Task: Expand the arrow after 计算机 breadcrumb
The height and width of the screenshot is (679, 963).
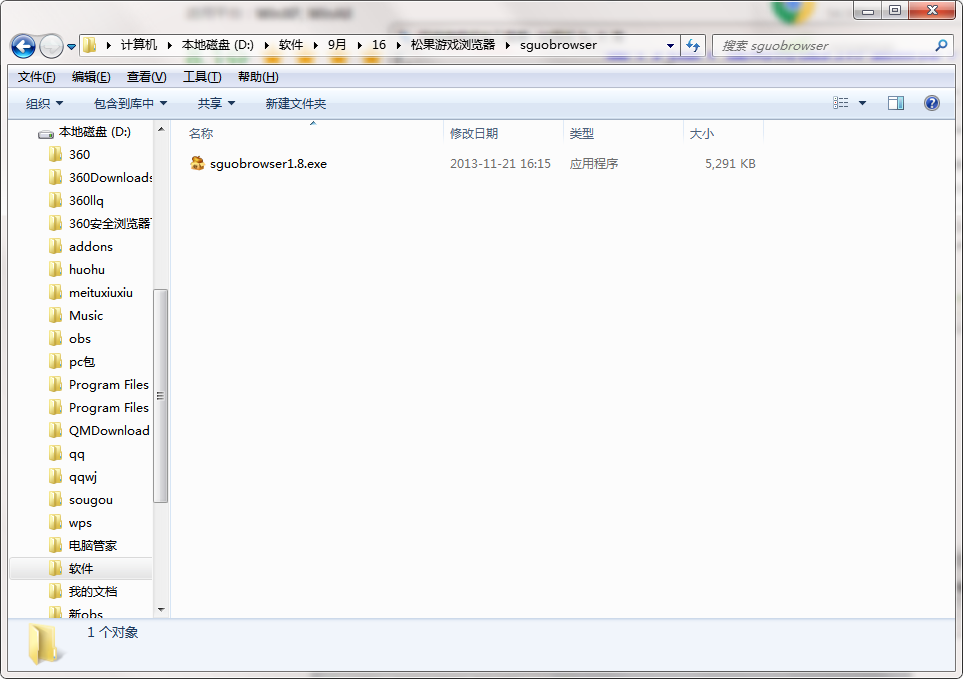Action: 170,45
